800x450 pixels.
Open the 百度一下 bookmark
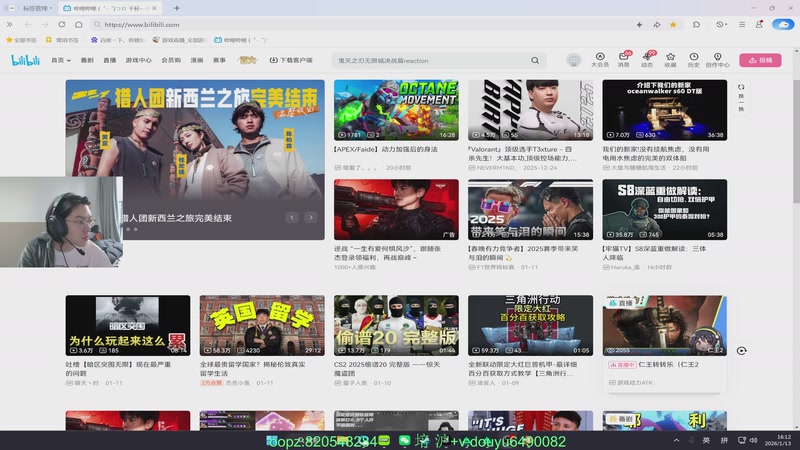[x=118, y=40]
